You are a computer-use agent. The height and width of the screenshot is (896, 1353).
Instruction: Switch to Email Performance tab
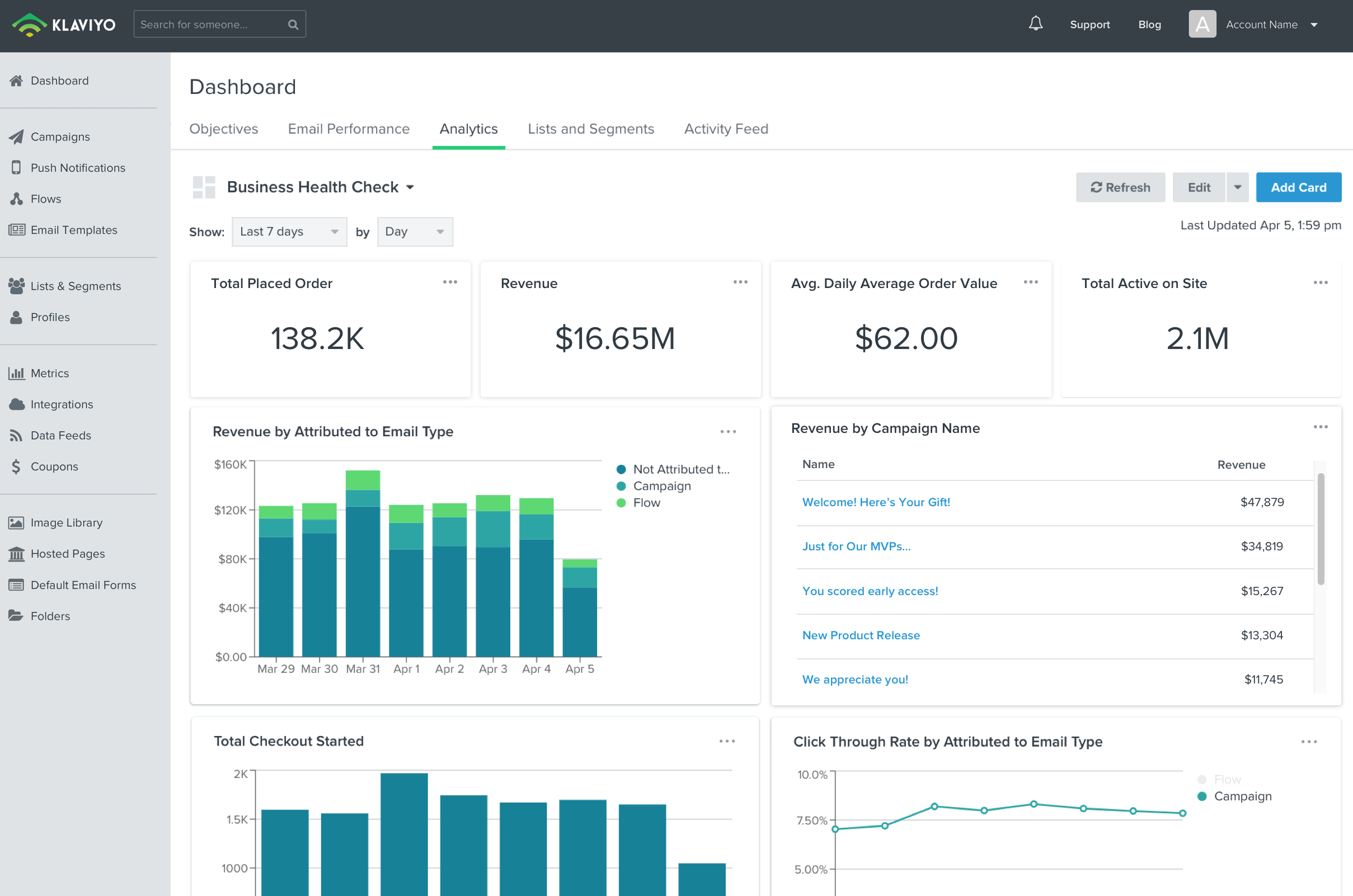tap(349, 129)
